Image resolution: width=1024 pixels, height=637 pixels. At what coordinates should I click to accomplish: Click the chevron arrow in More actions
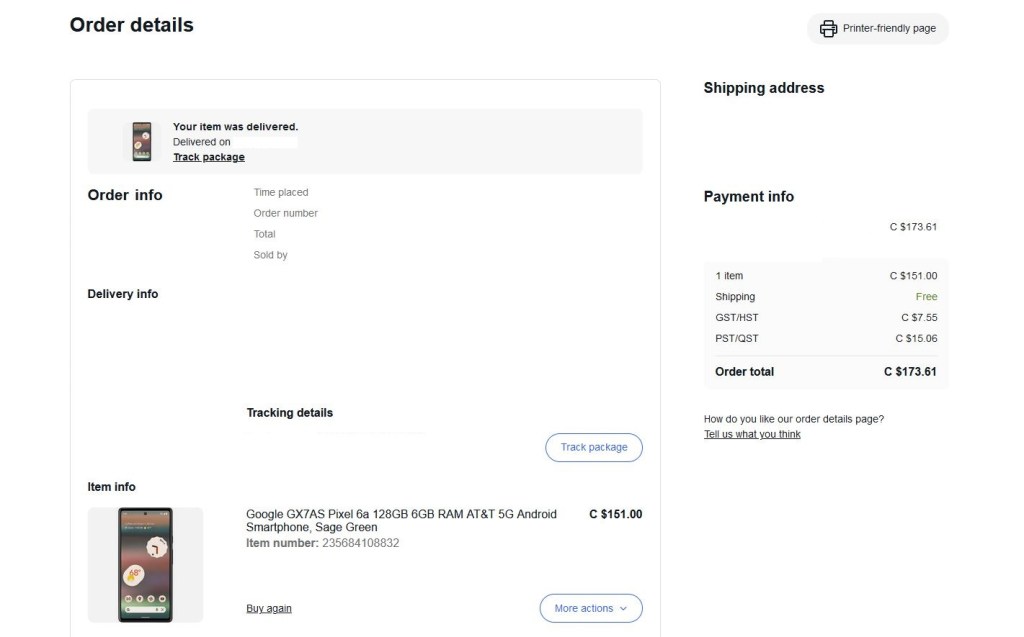click(x=623, y=608)
